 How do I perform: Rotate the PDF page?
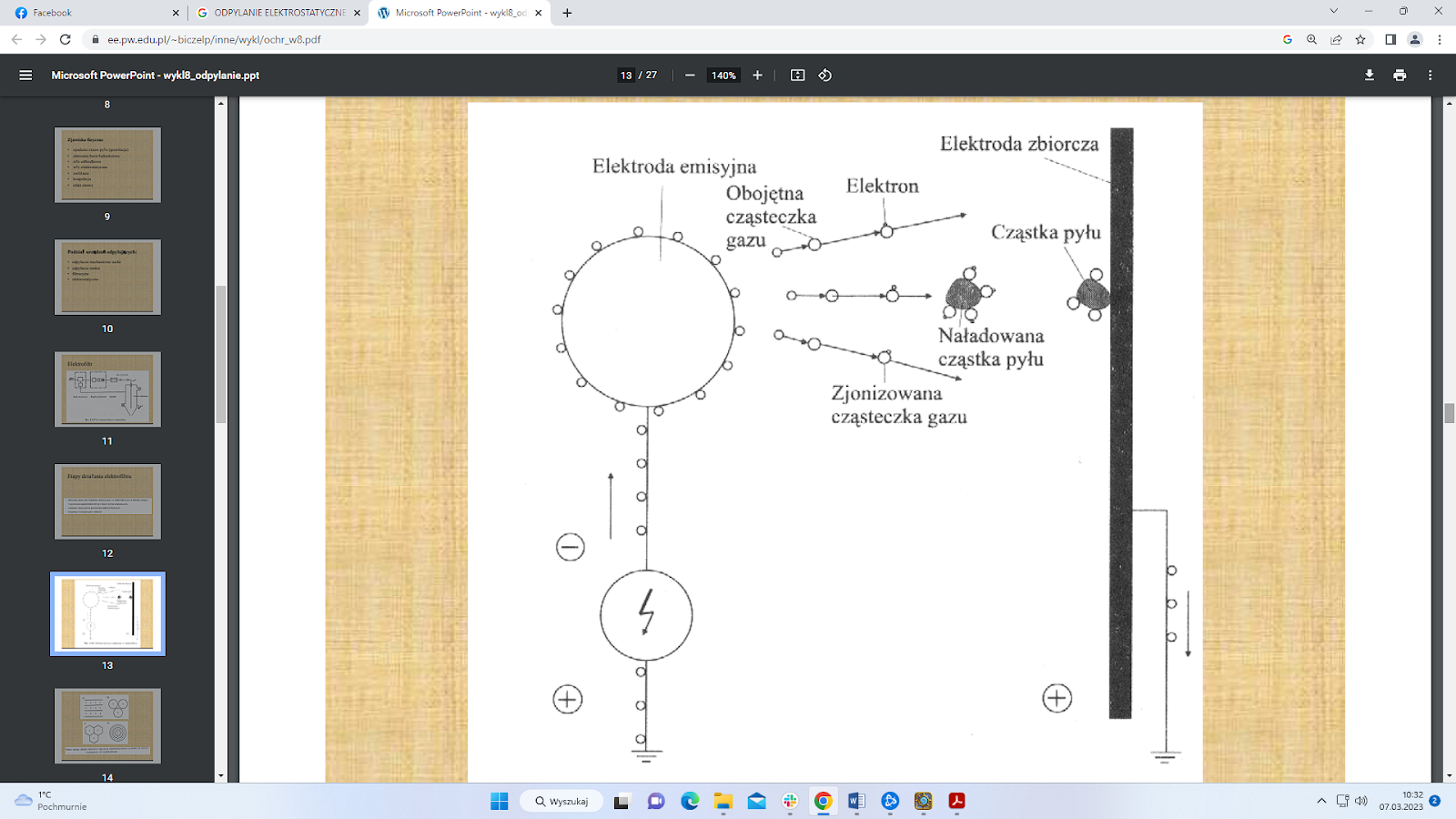click(824, 76)
